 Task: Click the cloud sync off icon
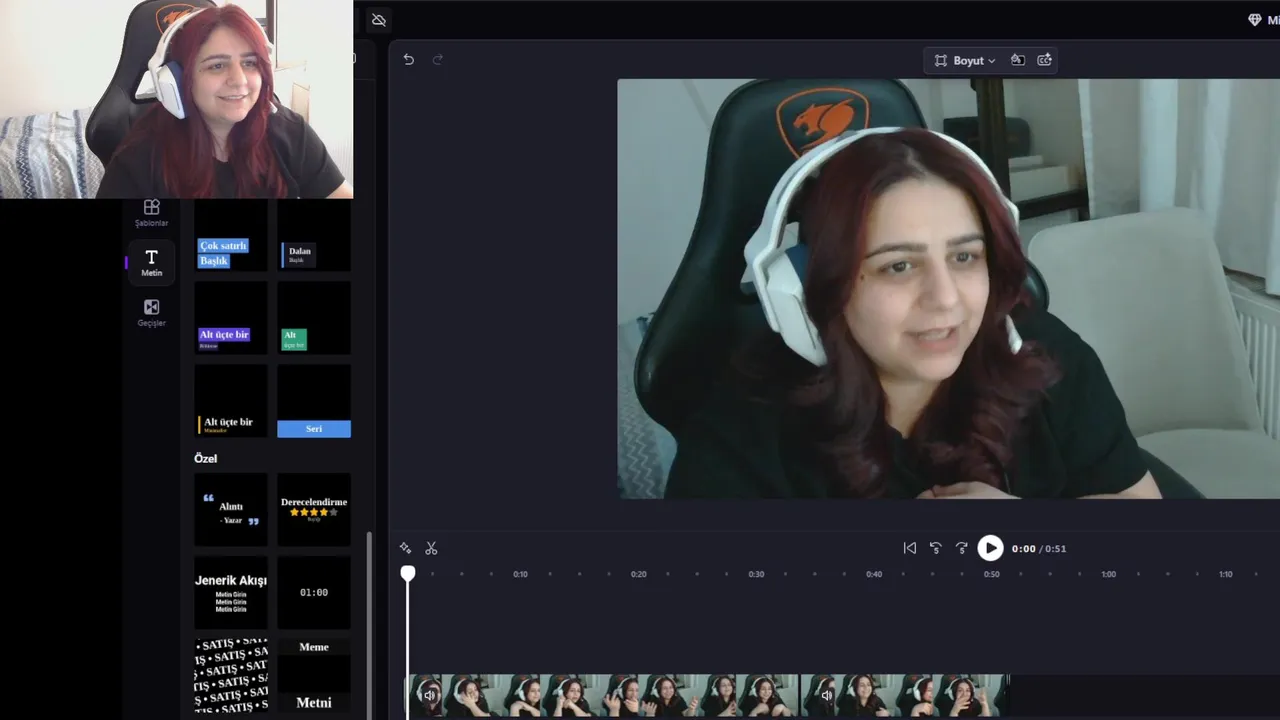(x=378, y=20)
